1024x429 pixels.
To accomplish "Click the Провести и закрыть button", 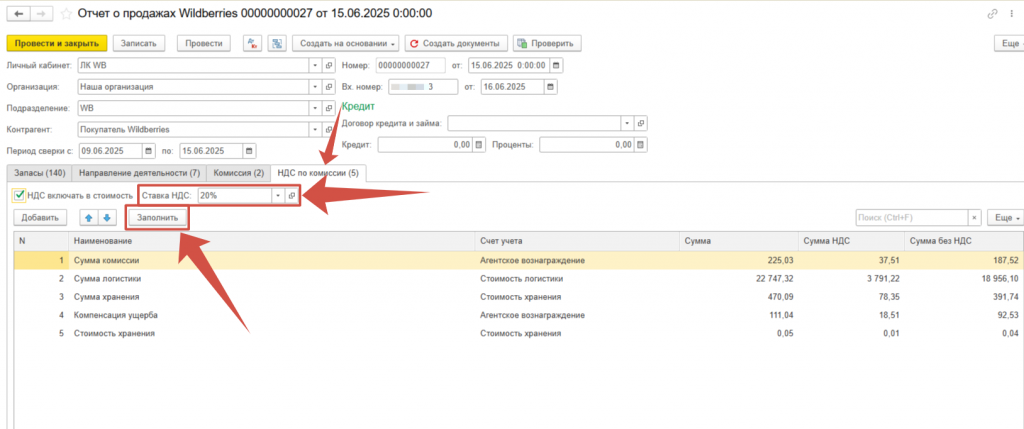I will pos(56,44).
